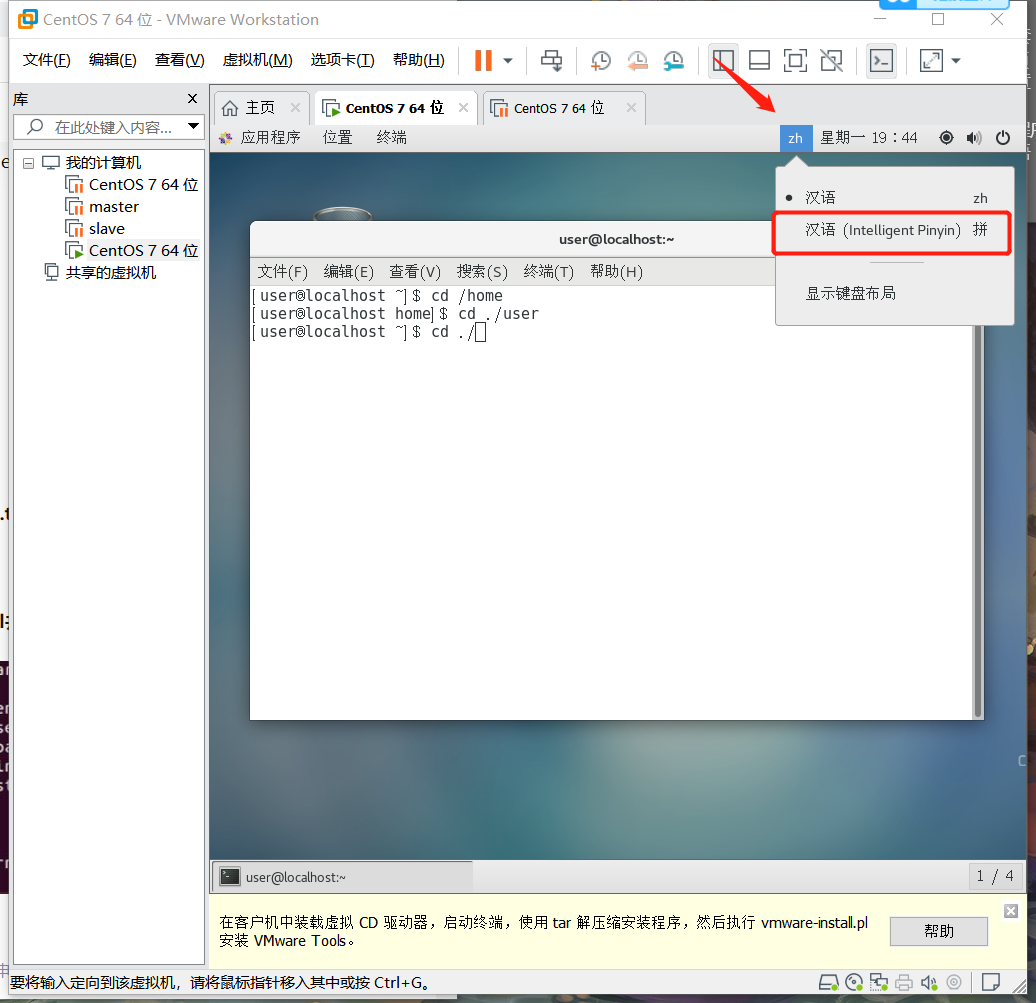
Task: Open the clock showing 星期一 19:44
Action: 868,137
